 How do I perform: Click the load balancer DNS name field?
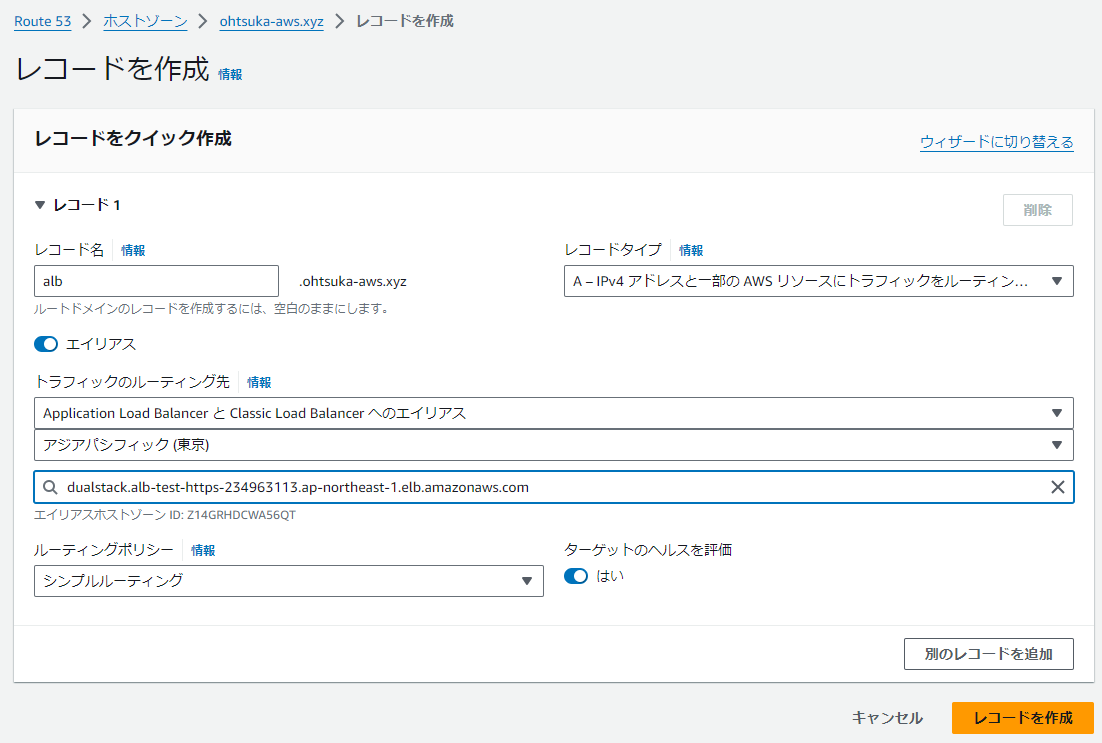(554, 487)
